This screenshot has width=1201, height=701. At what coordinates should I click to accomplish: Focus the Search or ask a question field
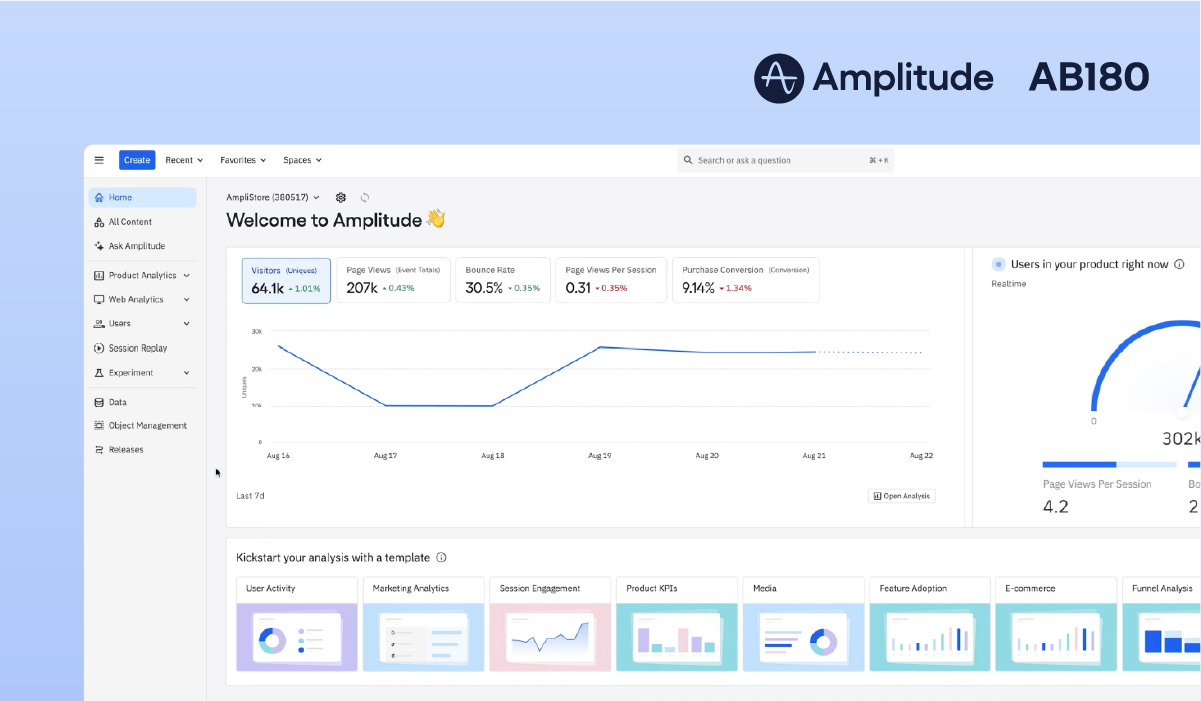pos(786,160)
